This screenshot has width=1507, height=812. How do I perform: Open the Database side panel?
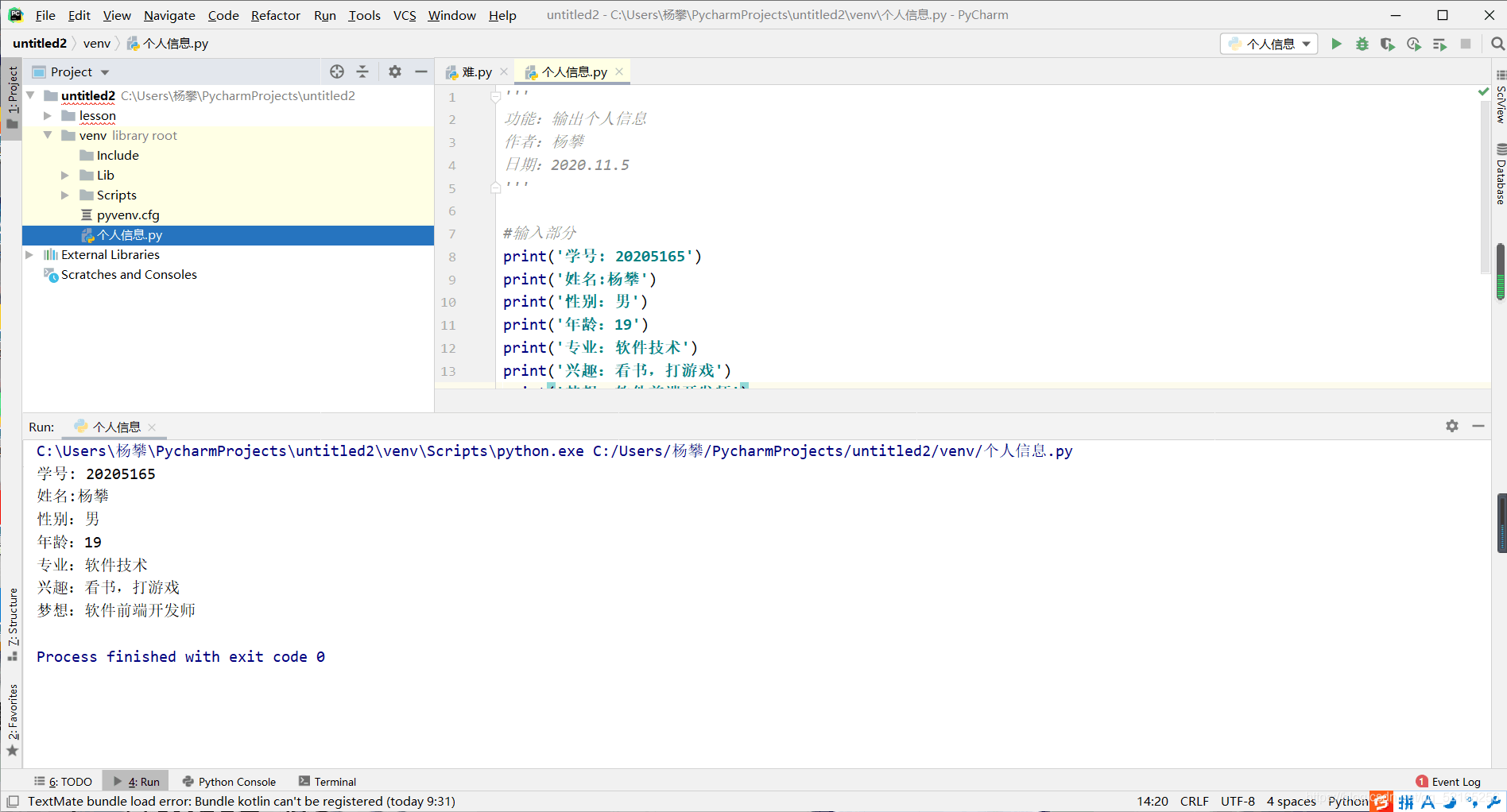(x=1500, y=175)
